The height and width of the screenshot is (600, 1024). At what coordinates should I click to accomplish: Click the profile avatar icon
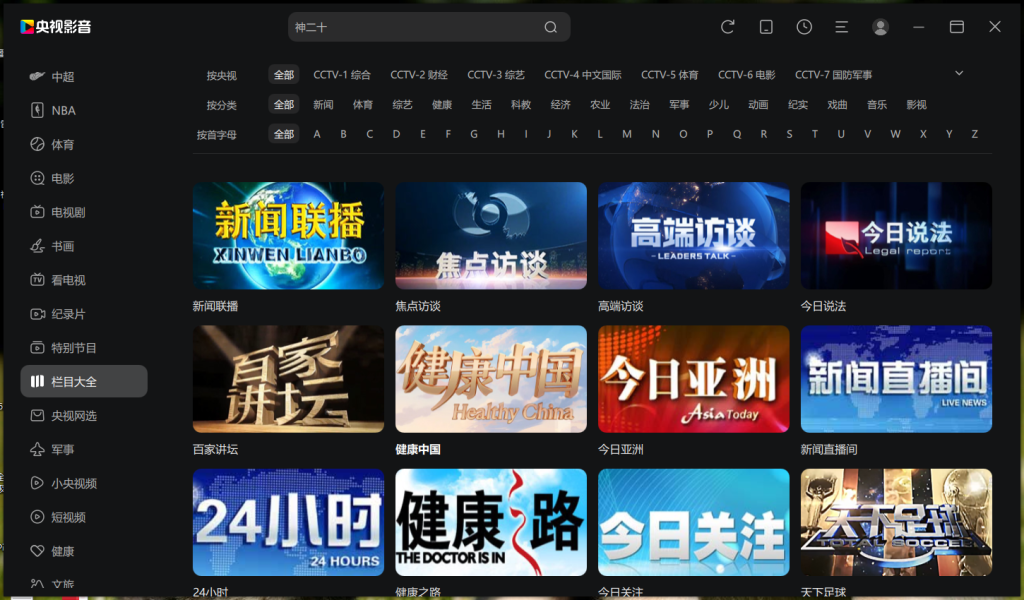pos(880,27)
